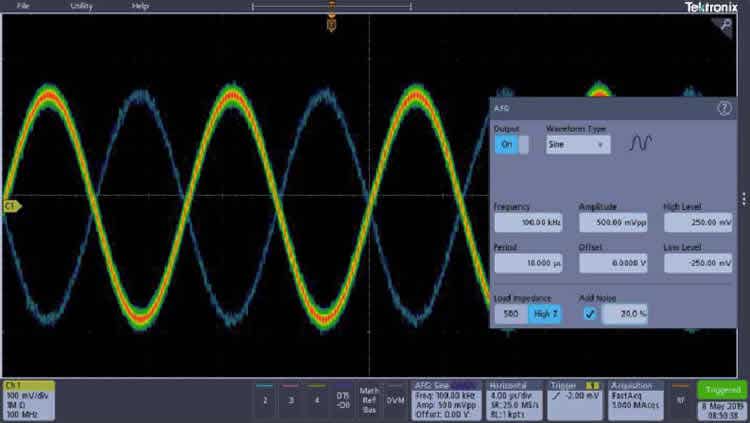Open the Ch 1 settings badge

click(29, 400)
